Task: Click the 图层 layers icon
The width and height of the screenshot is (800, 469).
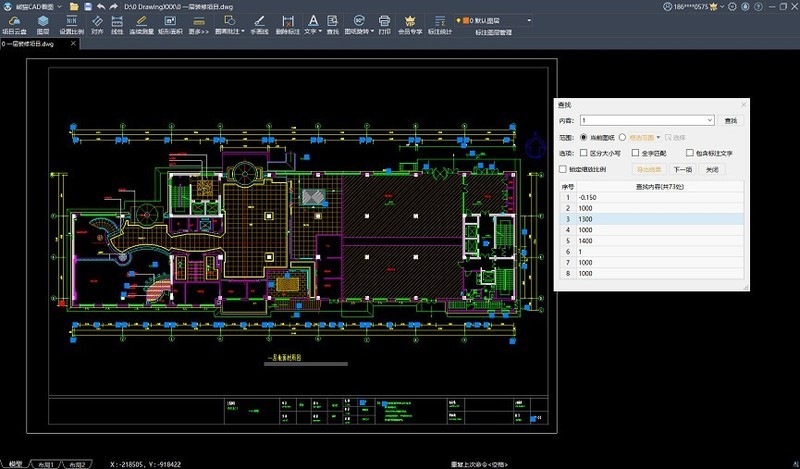Action: coord(43,23)
